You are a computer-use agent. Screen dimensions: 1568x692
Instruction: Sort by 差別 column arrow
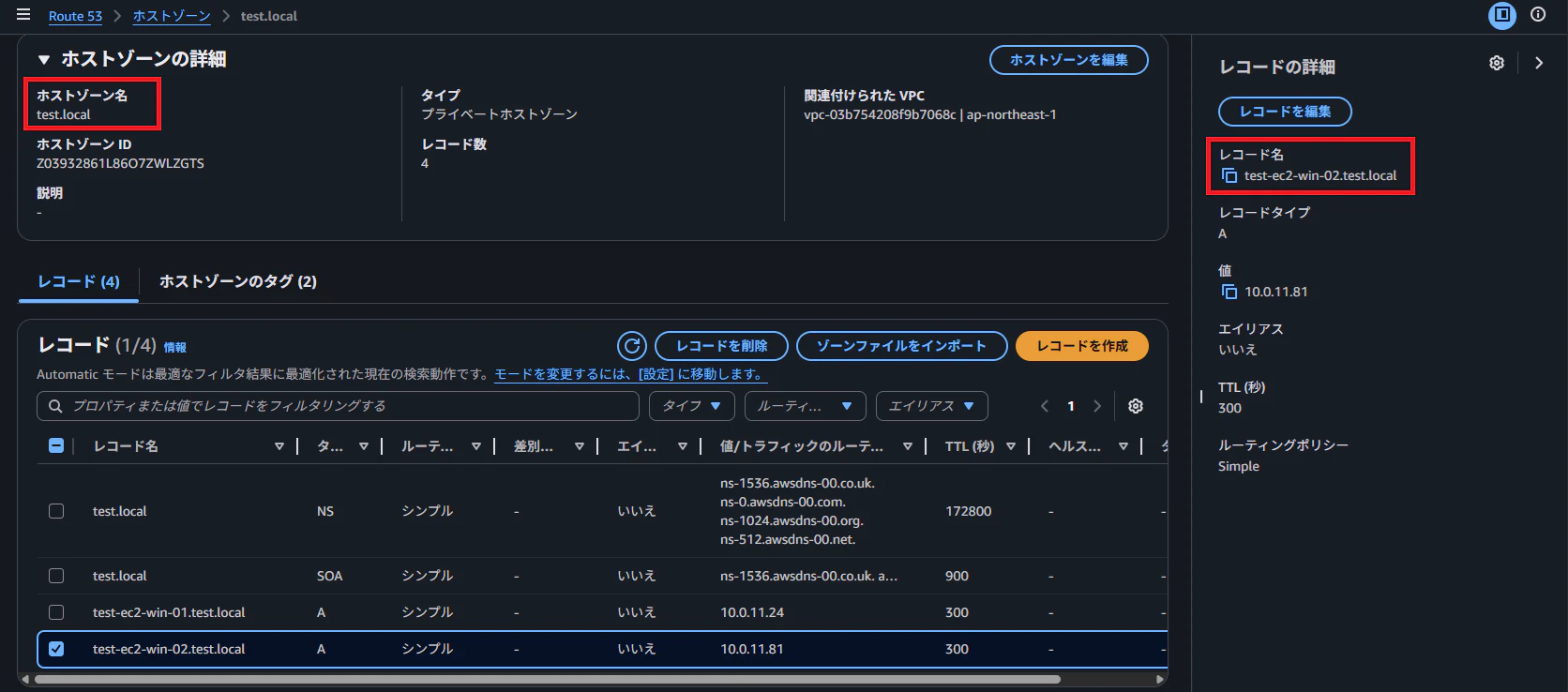(x=580, y=446)
